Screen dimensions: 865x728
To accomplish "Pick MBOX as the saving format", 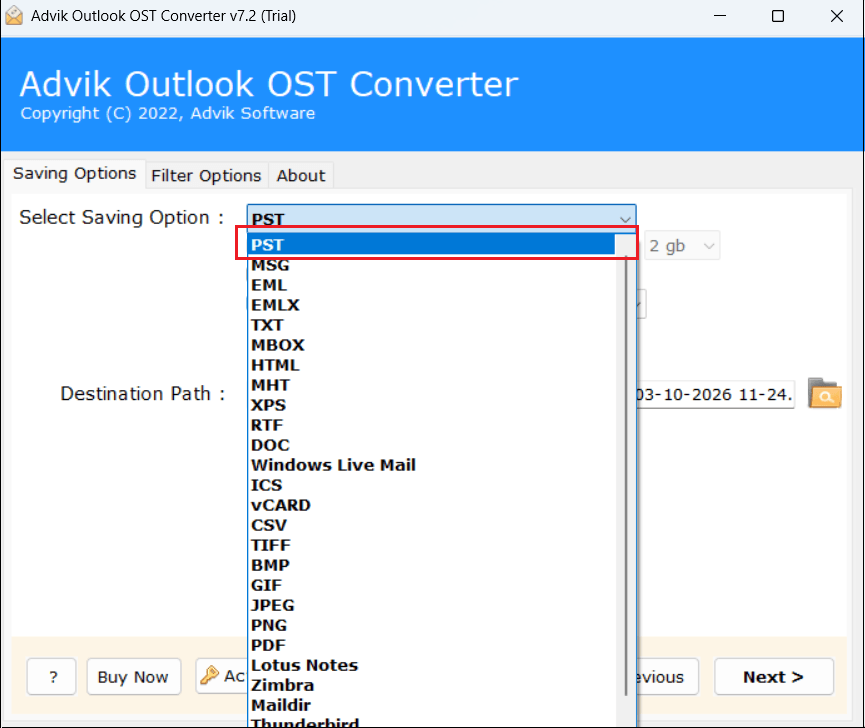I will pos(432,345).
